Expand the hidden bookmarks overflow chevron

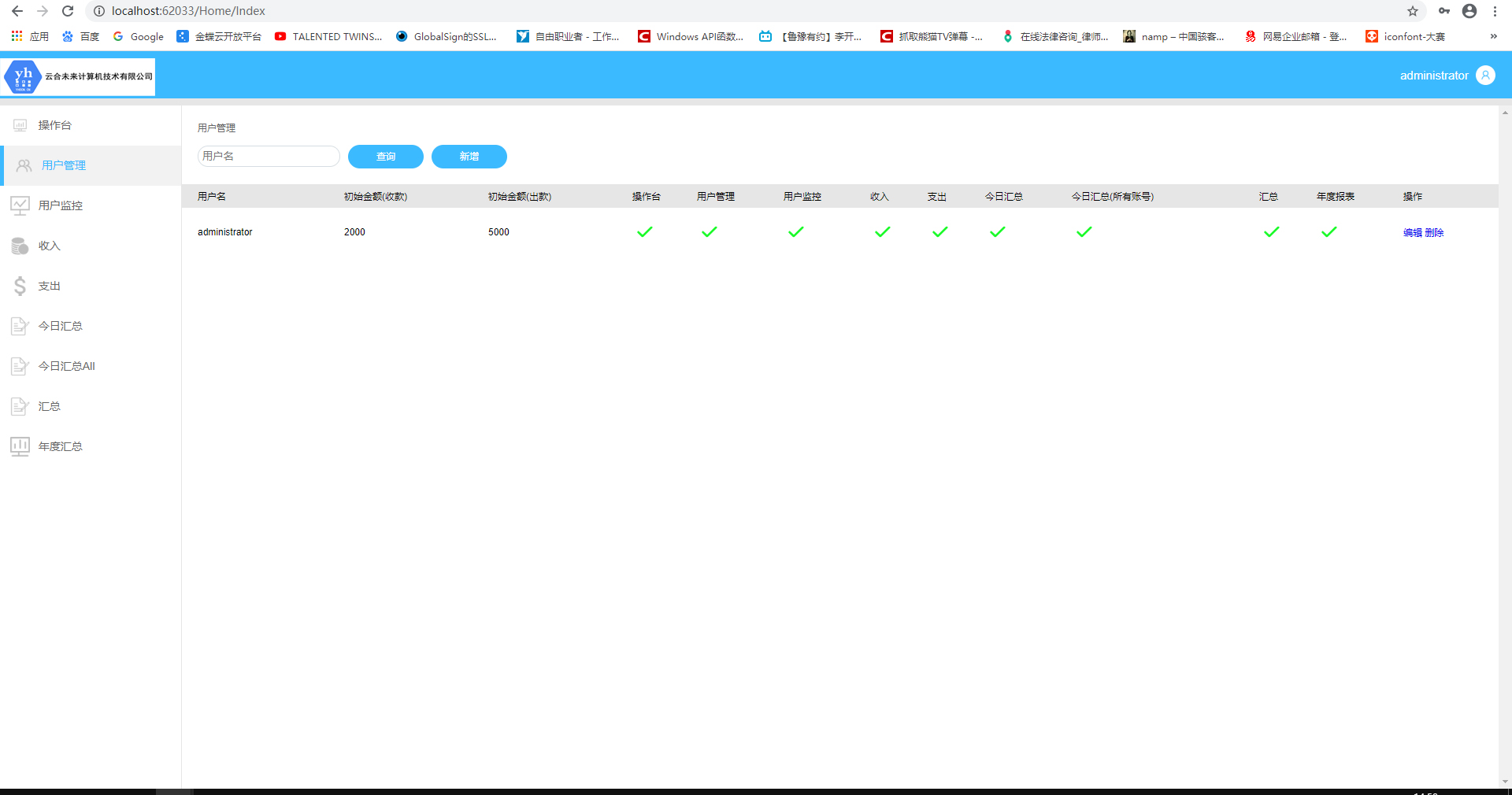(x=1493, y=36)
